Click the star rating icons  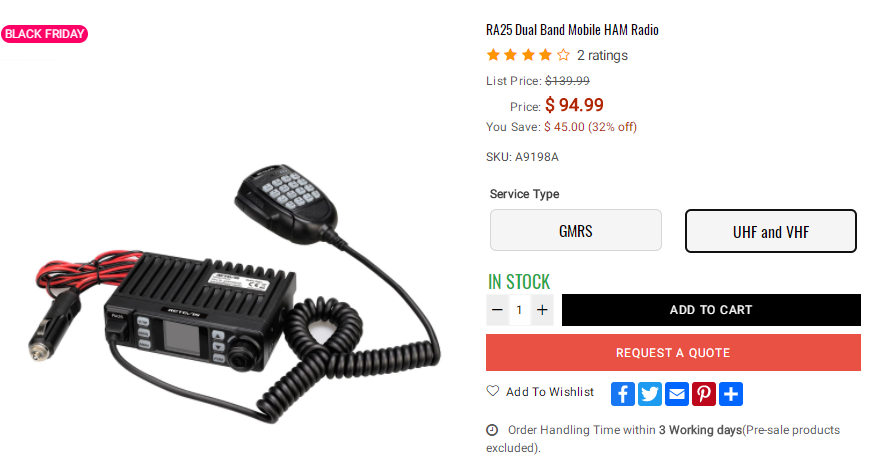pos(528,55)
